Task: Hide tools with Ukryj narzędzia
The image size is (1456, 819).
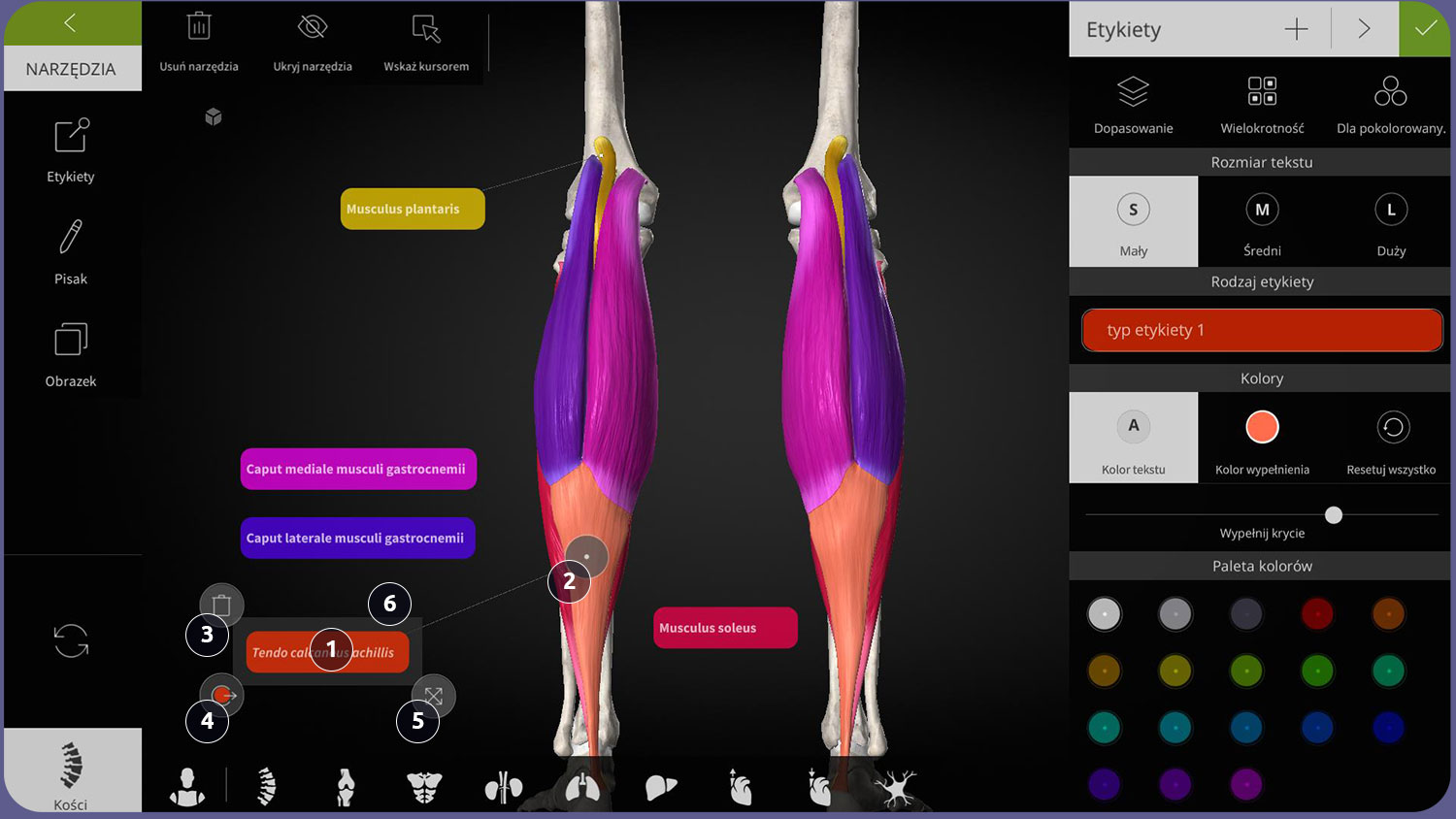Action: [x=313, y=28]
